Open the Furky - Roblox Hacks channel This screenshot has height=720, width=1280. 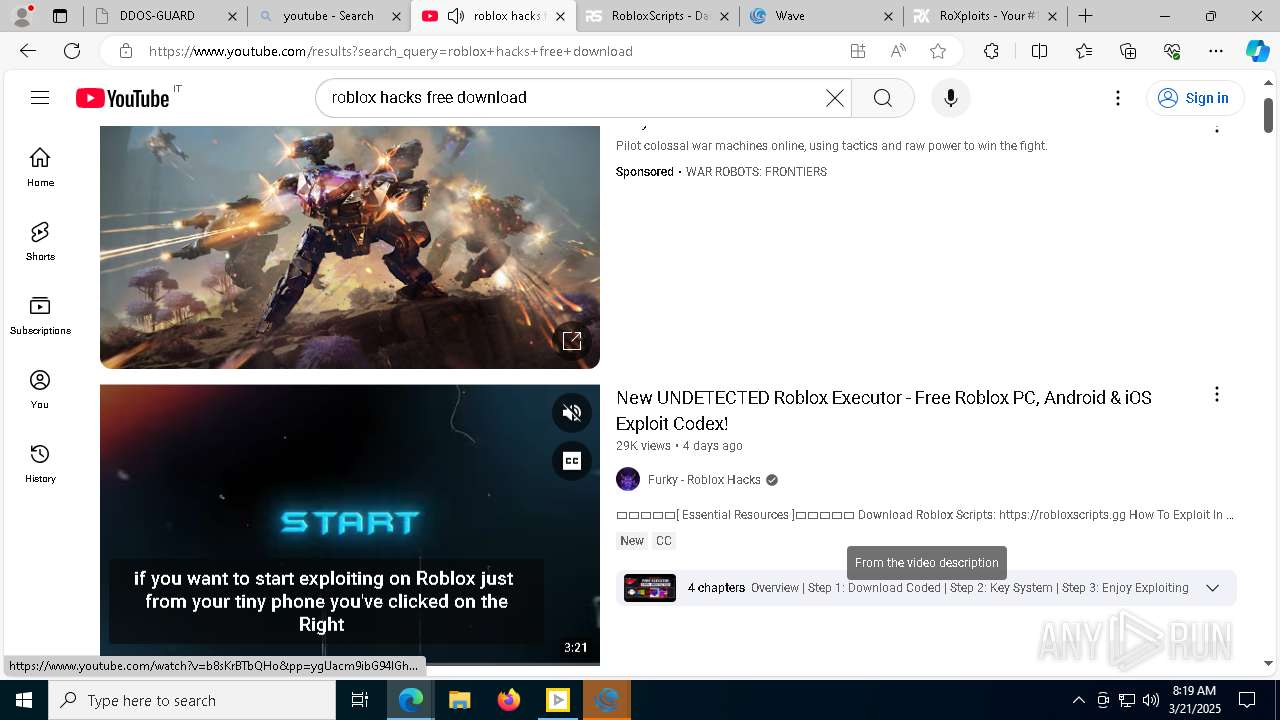(704, 480)
